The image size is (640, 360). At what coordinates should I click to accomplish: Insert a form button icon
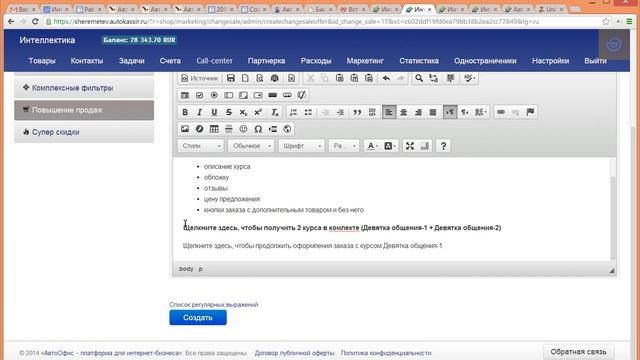coord(273,95)
